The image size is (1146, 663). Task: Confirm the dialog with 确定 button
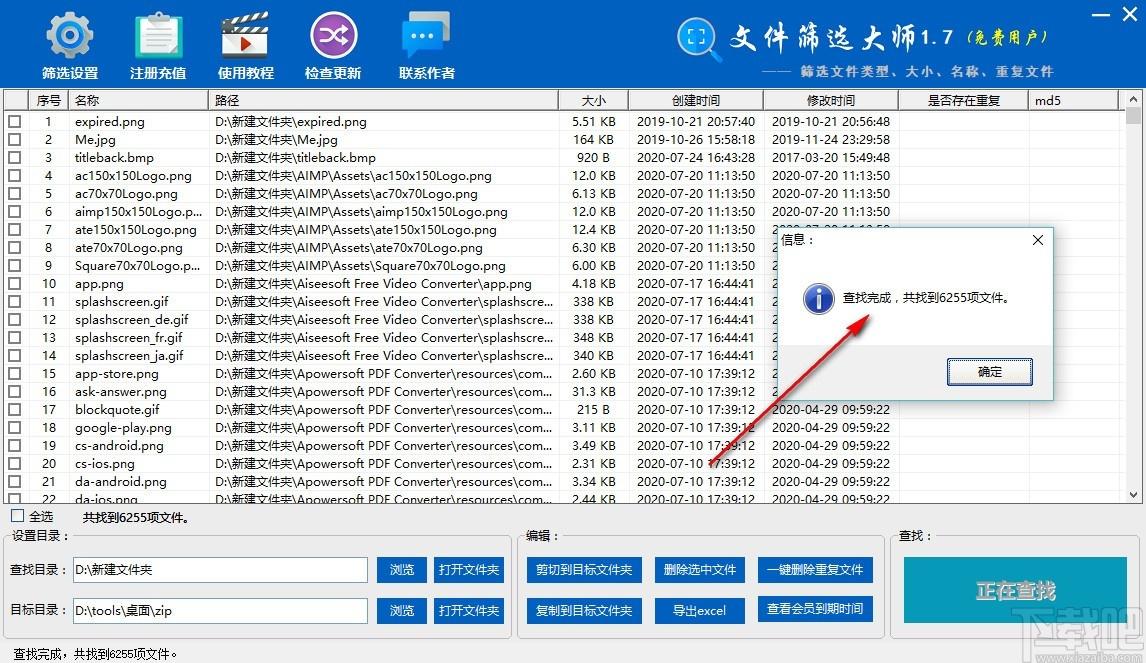tap(990, 372)
